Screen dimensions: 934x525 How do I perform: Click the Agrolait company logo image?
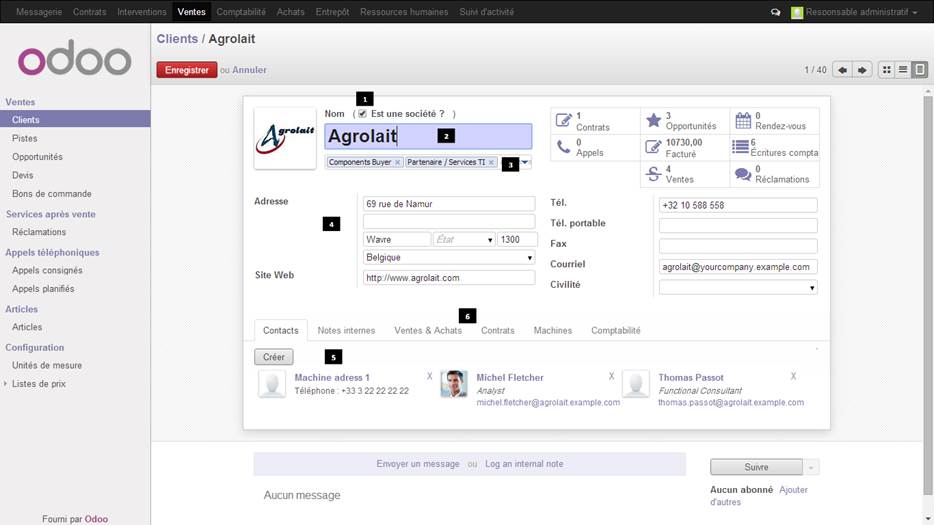pos(285,138)
